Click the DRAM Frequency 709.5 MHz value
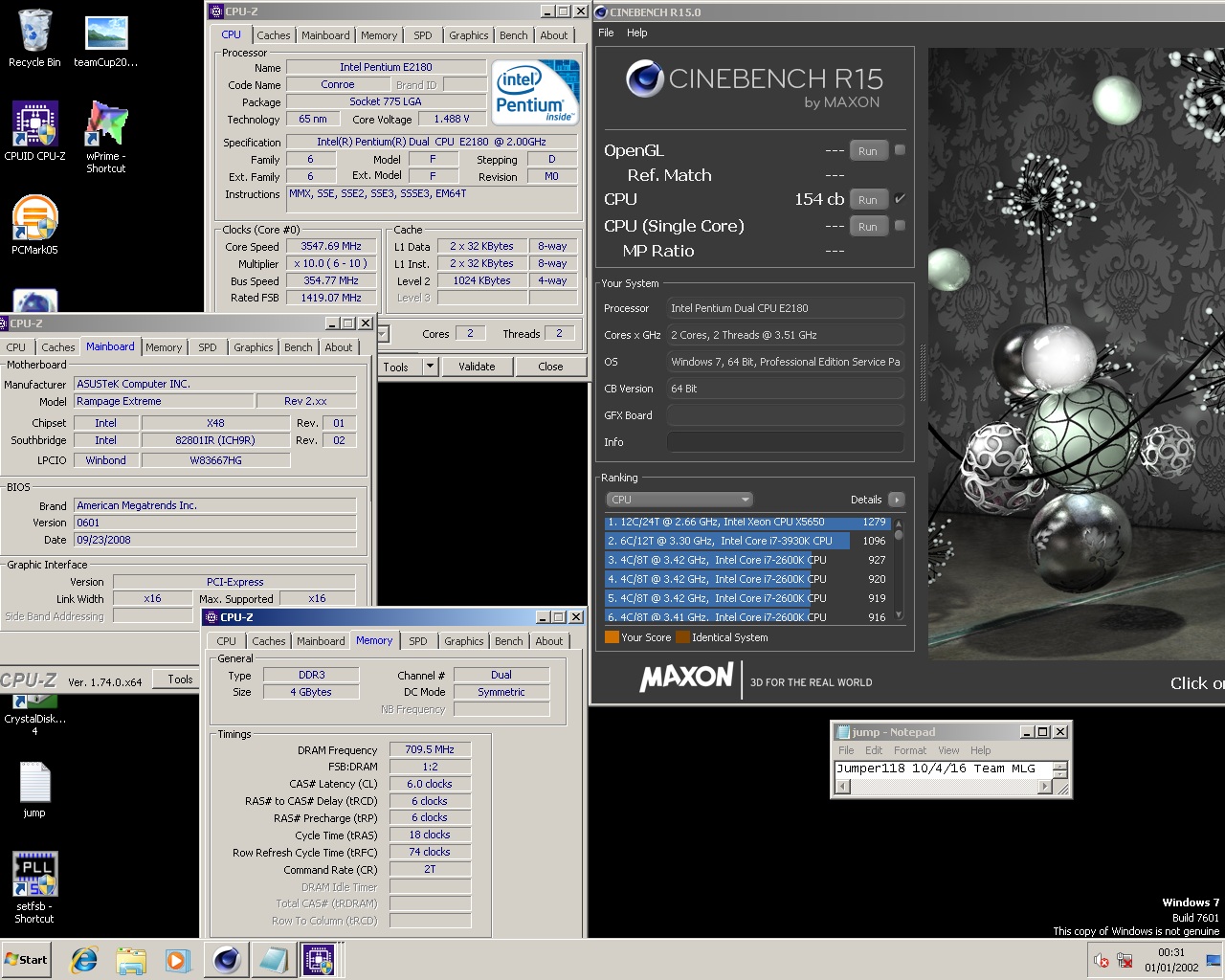The width and height of the screenshot is (1225, 980). click(x=430, y=749)
